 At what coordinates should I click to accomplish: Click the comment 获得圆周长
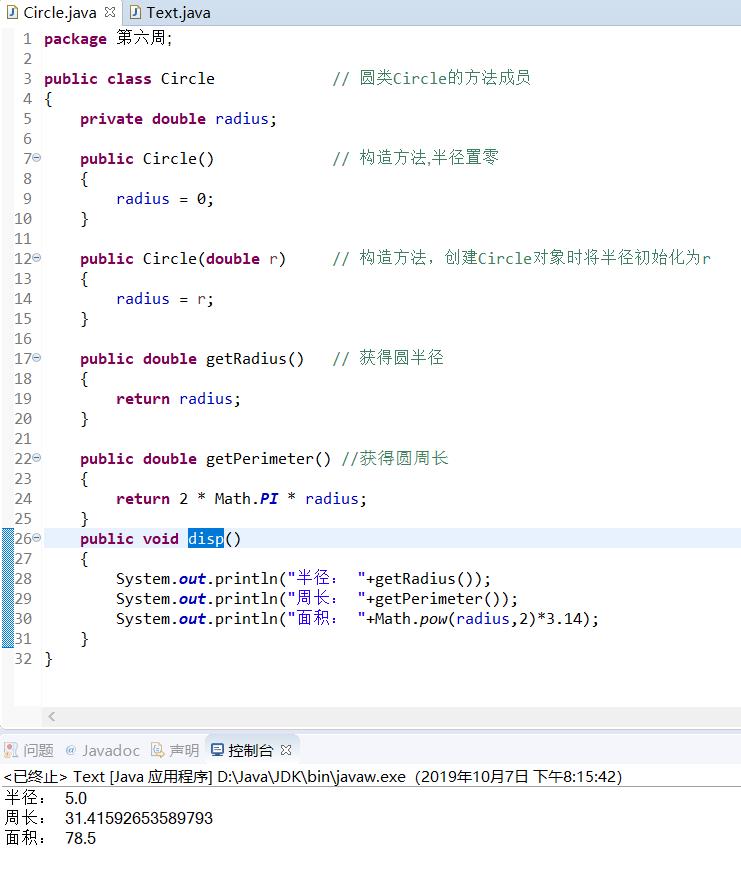point(395,458)
